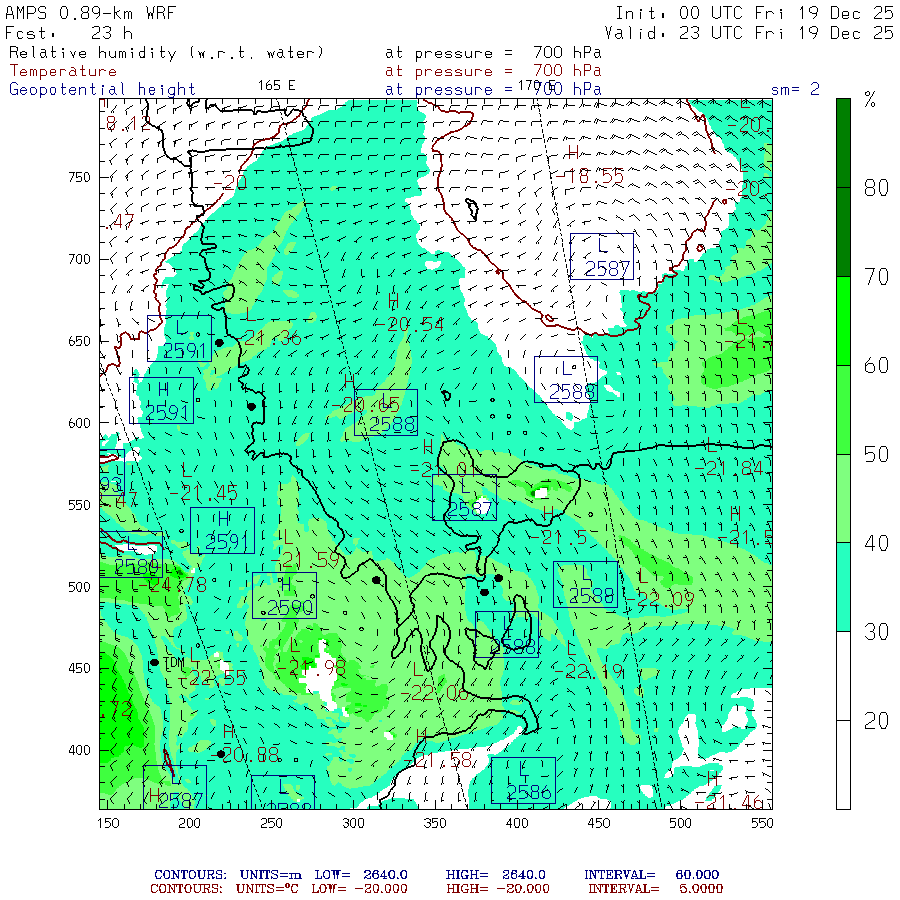The image size is (900, 900).
Task: Click the white color bar segment between 20 and 30
Action: [x=843, y=676]
